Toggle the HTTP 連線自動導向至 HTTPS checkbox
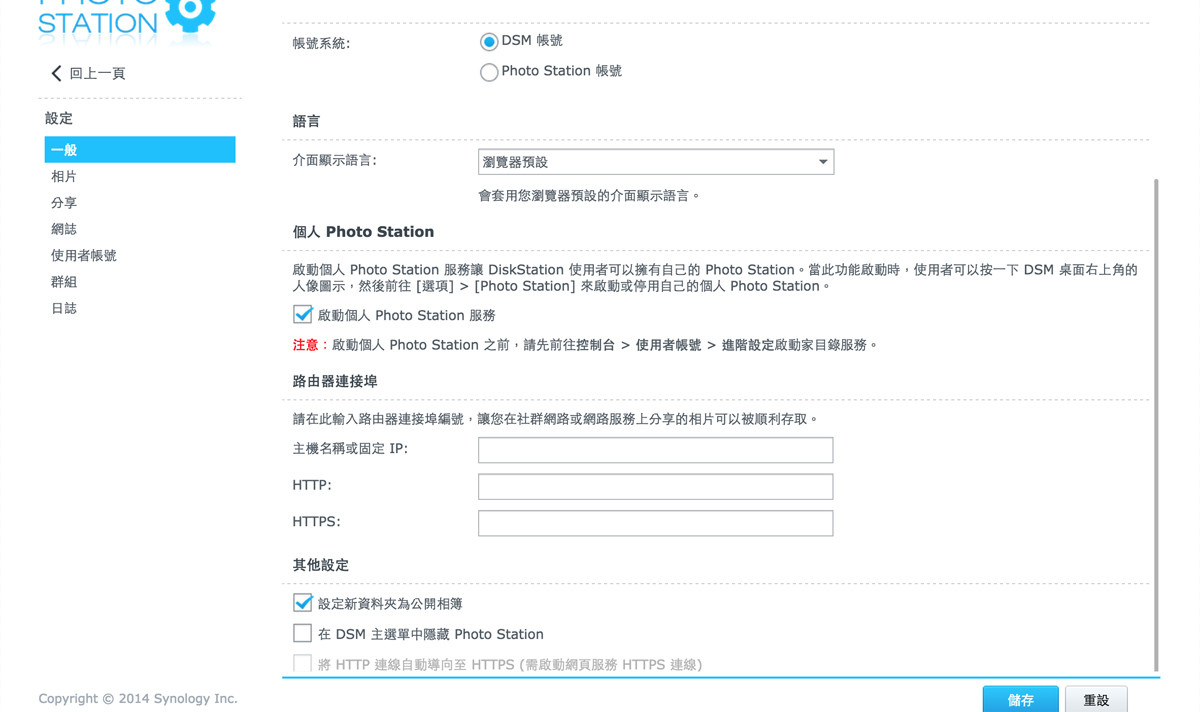 click(x=302, y=663)
